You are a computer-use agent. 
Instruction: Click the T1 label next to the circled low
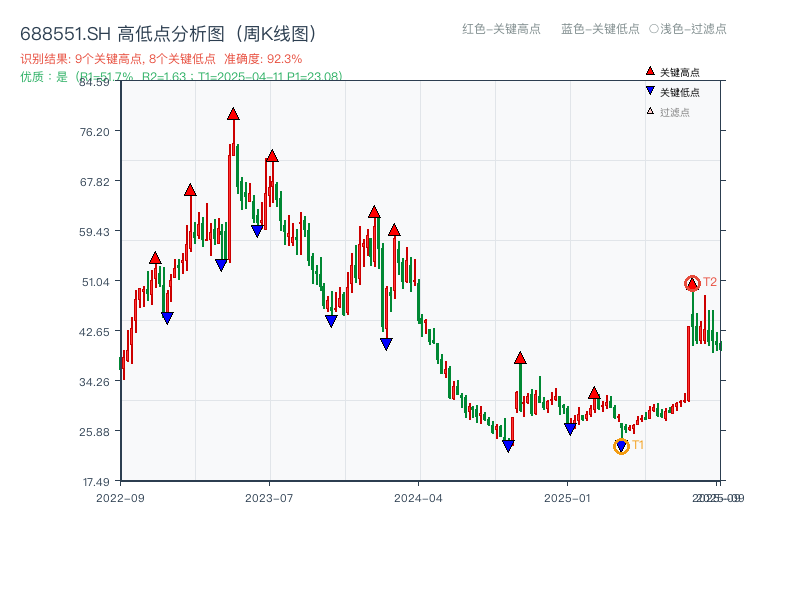637,444
